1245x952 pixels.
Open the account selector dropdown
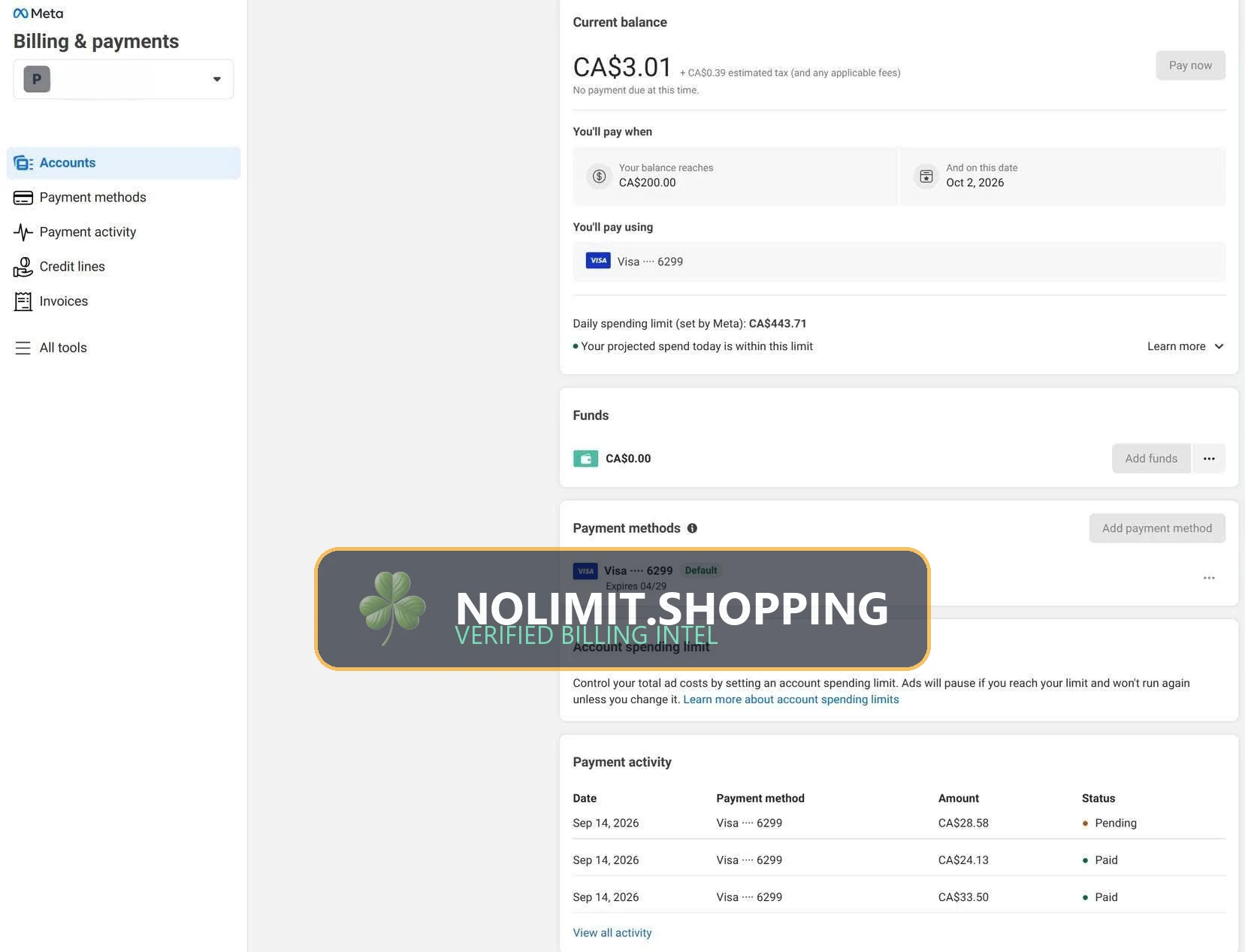(123, 79)
